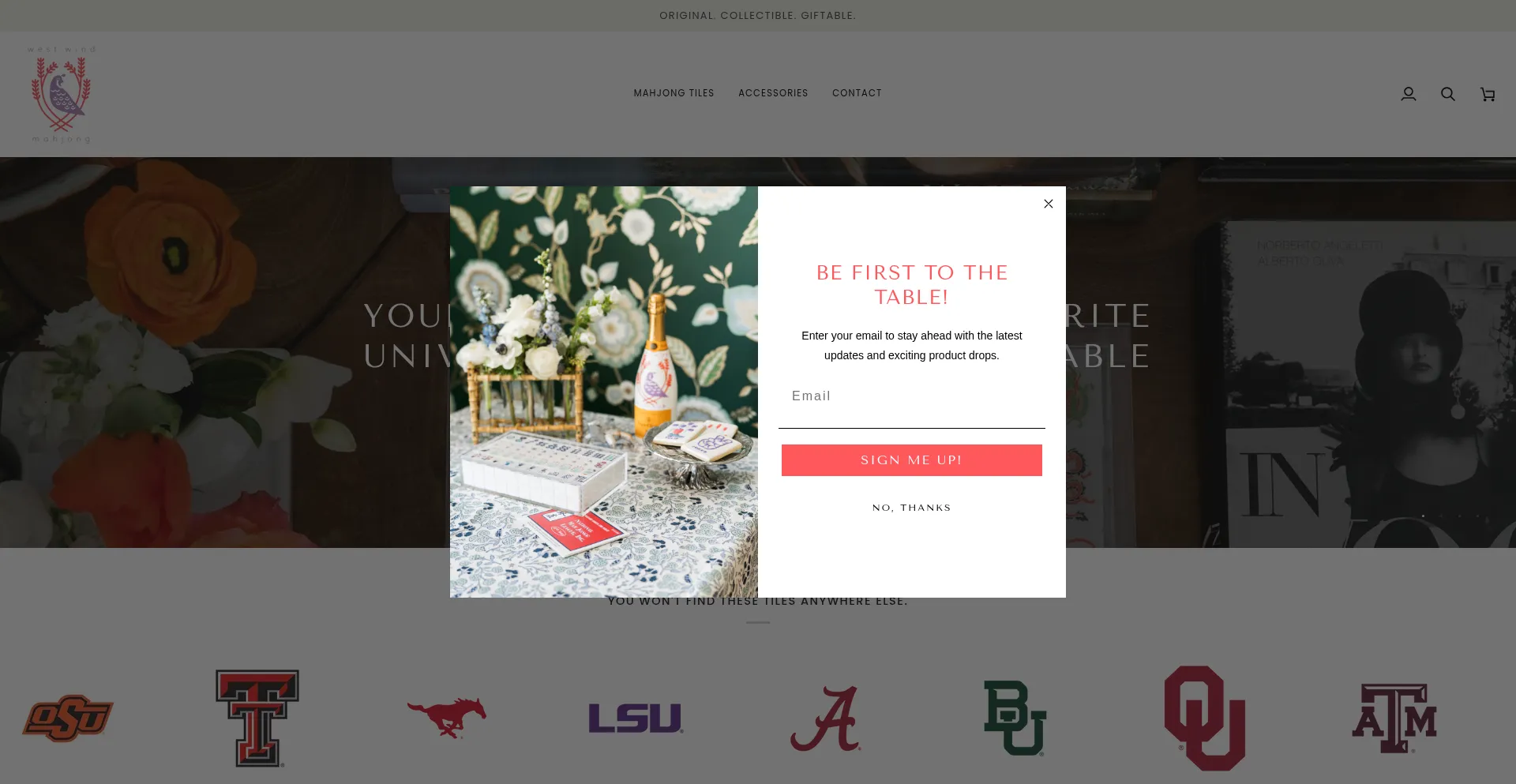Click the search magnifier icon
The height and width of the screenshot is (784, 1516).
[1447, 94]
